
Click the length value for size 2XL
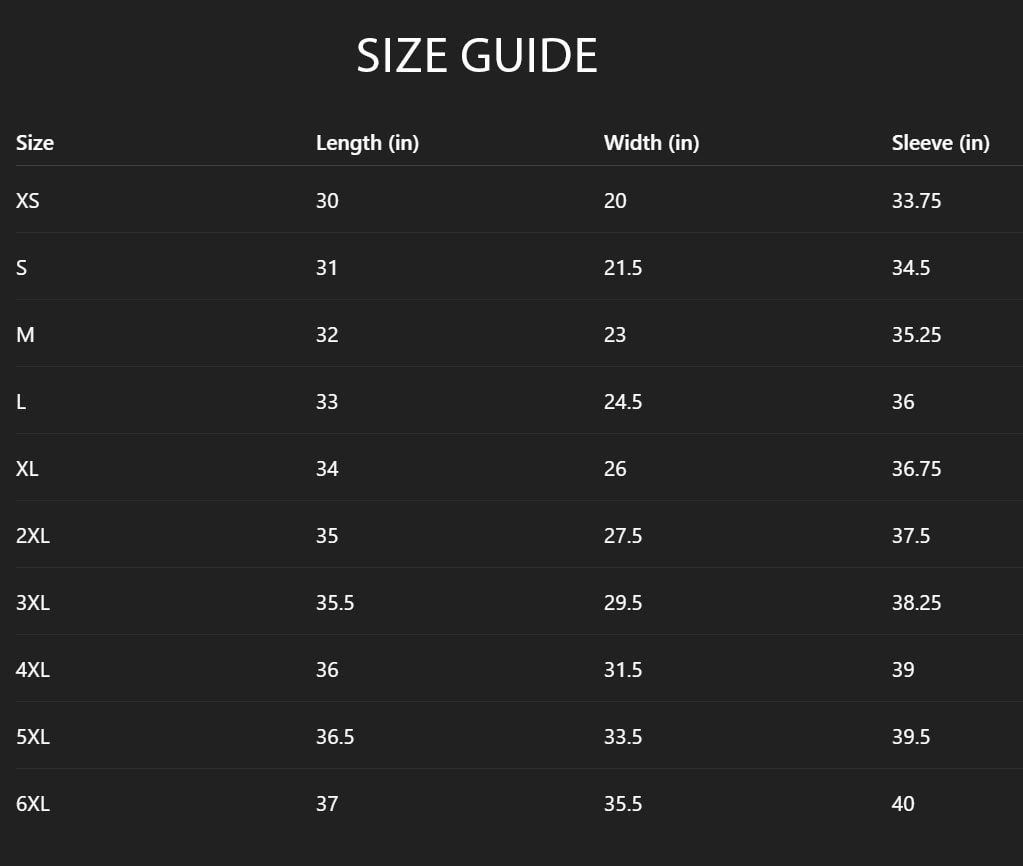pyautogui.click(x=327, y=536)
